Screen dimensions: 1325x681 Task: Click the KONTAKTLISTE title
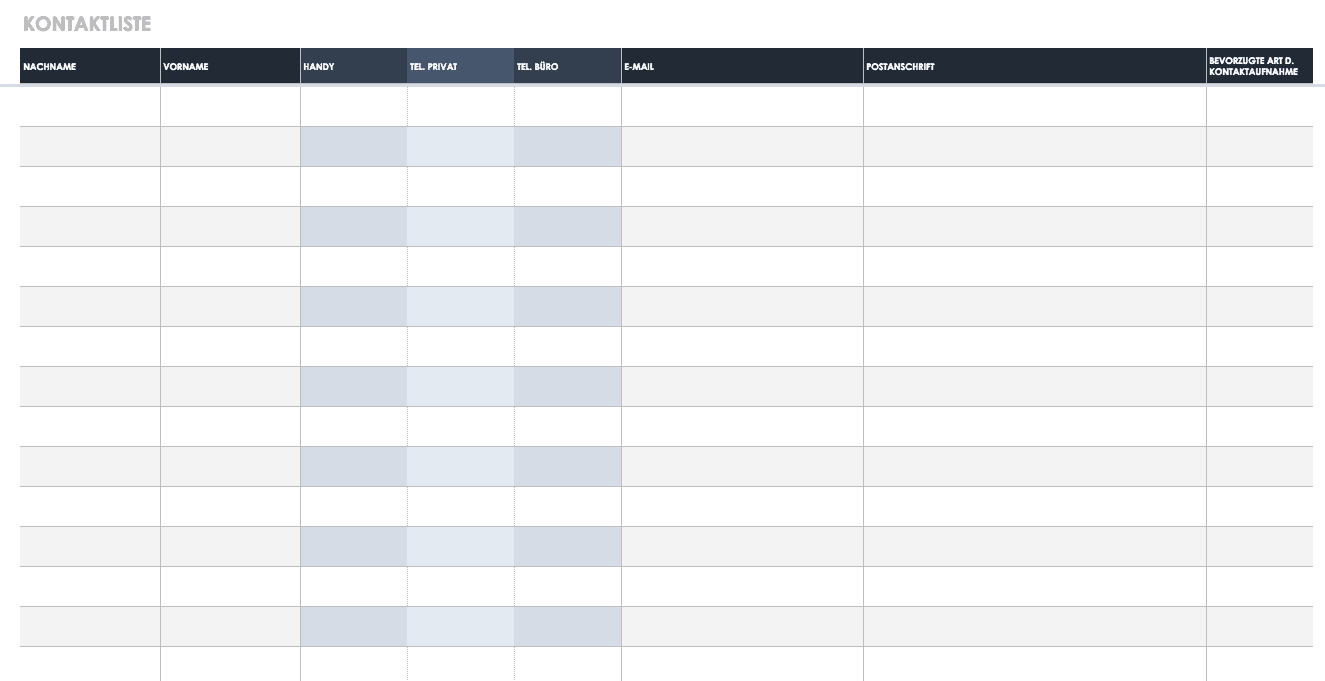point(87,24)
